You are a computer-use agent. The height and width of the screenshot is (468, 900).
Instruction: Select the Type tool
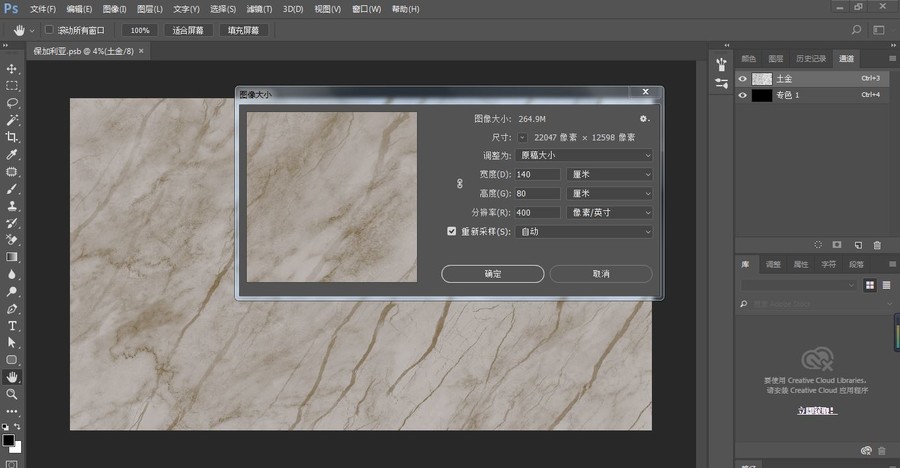coord(11,326)
